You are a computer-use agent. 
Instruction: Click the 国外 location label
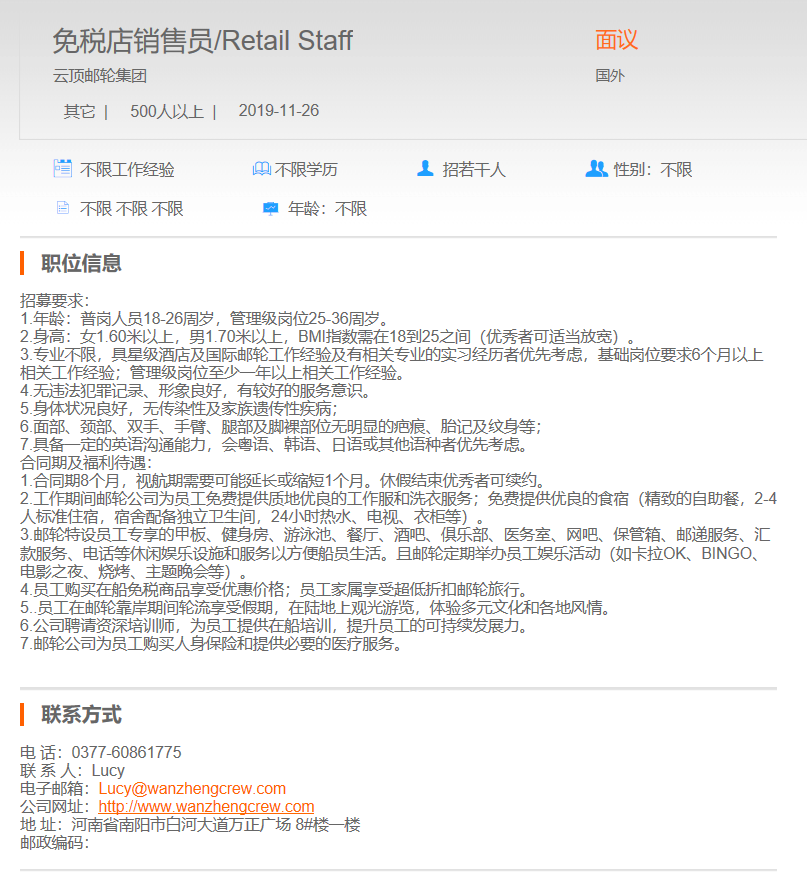610,76
